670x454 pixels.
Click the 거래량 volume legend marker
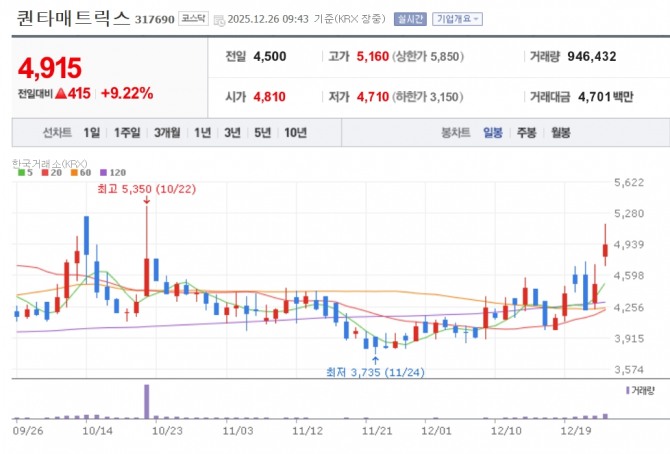click(627, 391)
